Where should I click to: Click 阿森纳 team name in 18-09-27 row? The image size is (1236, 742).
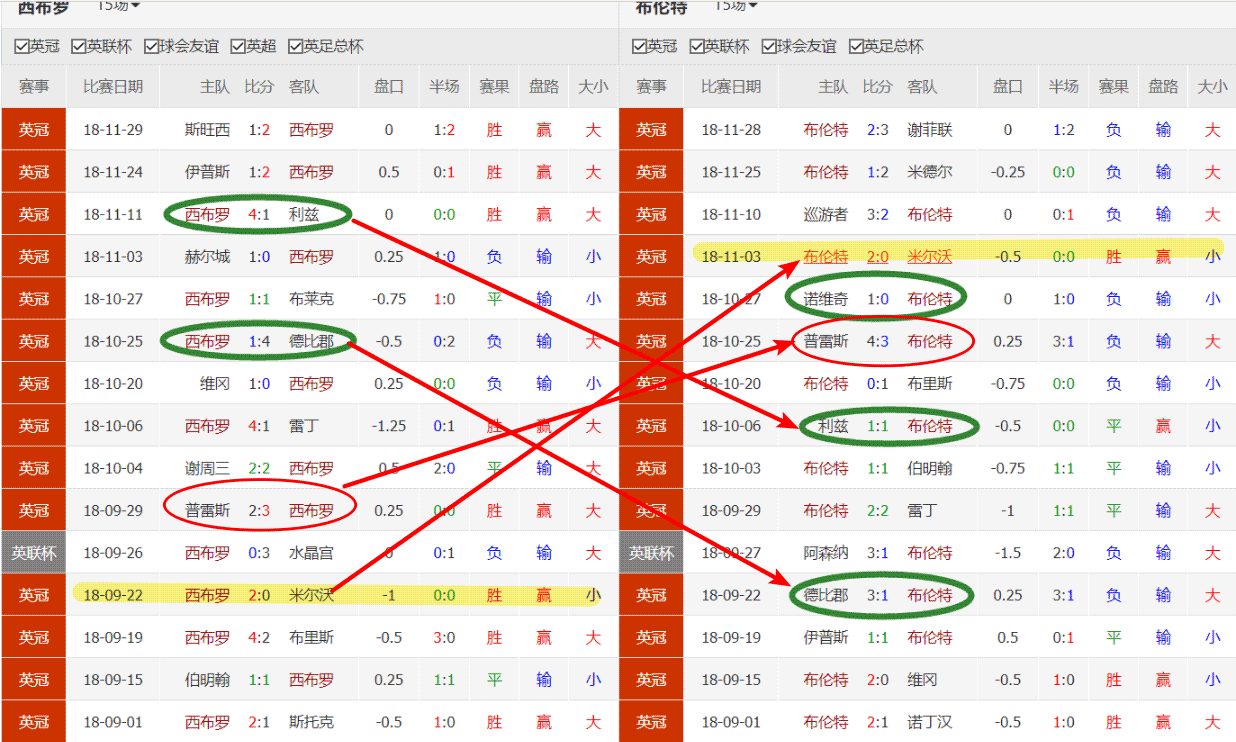coord(825,553)
